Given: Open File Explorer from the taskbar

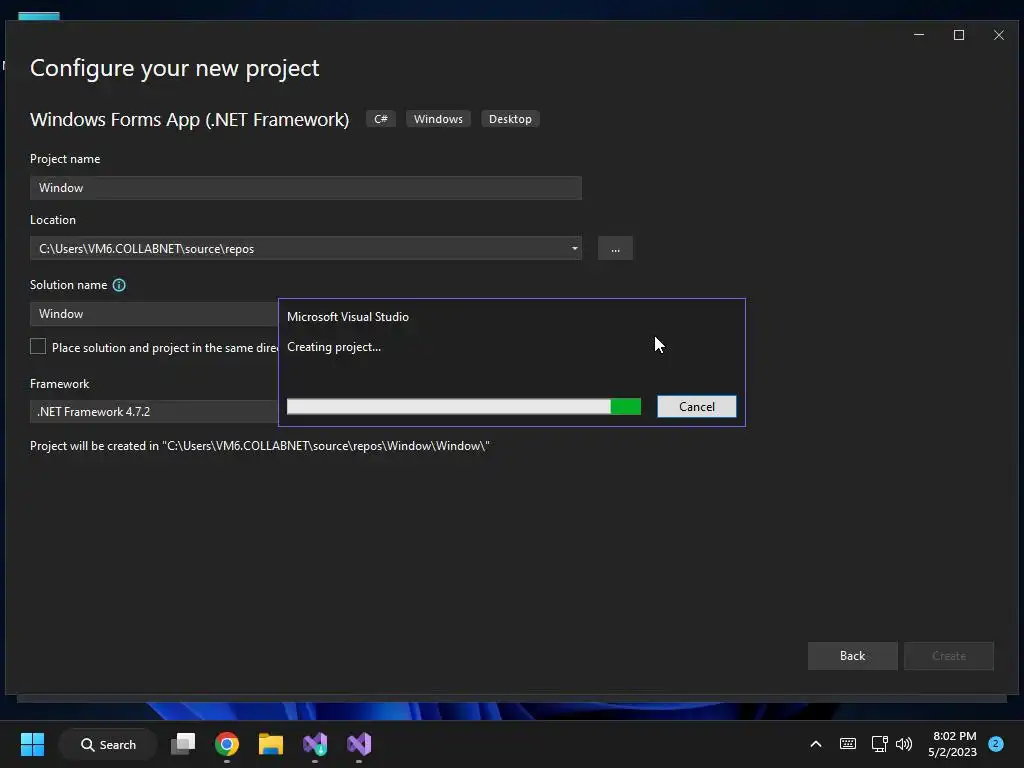Looking at the screenshot, I should click(x=270, y=744).
